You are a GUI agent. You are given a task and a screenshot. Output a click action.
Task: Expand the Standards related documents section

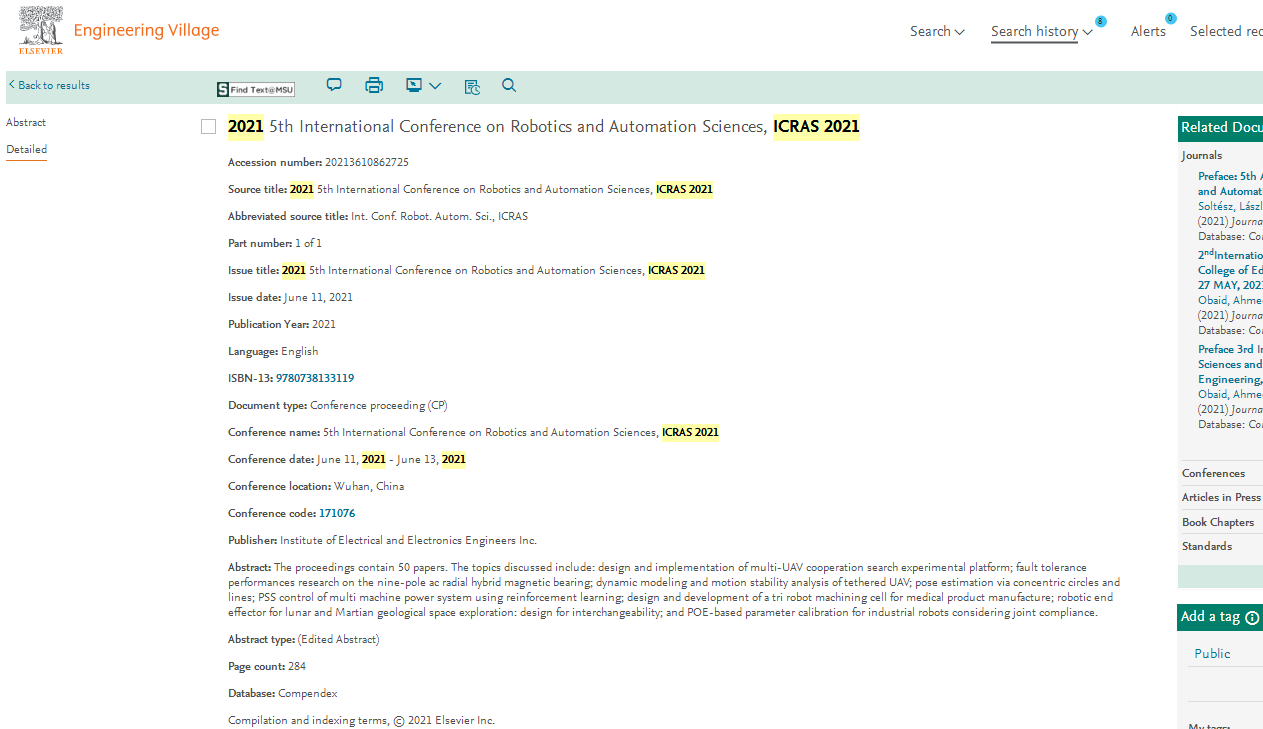(1207, 546)
